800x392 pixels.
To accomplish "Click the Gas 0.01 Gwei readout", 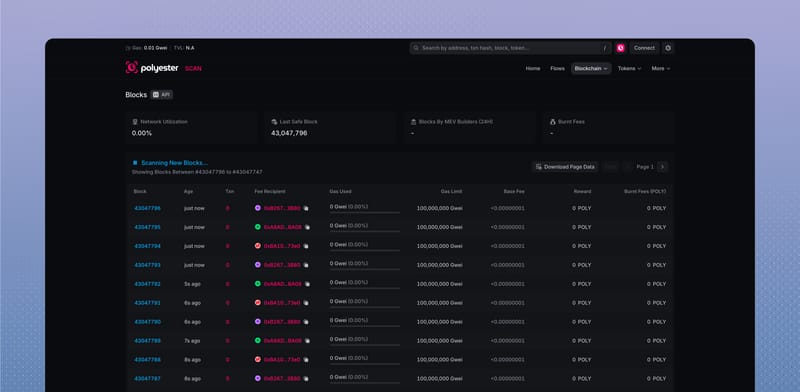I will point(147,48).
